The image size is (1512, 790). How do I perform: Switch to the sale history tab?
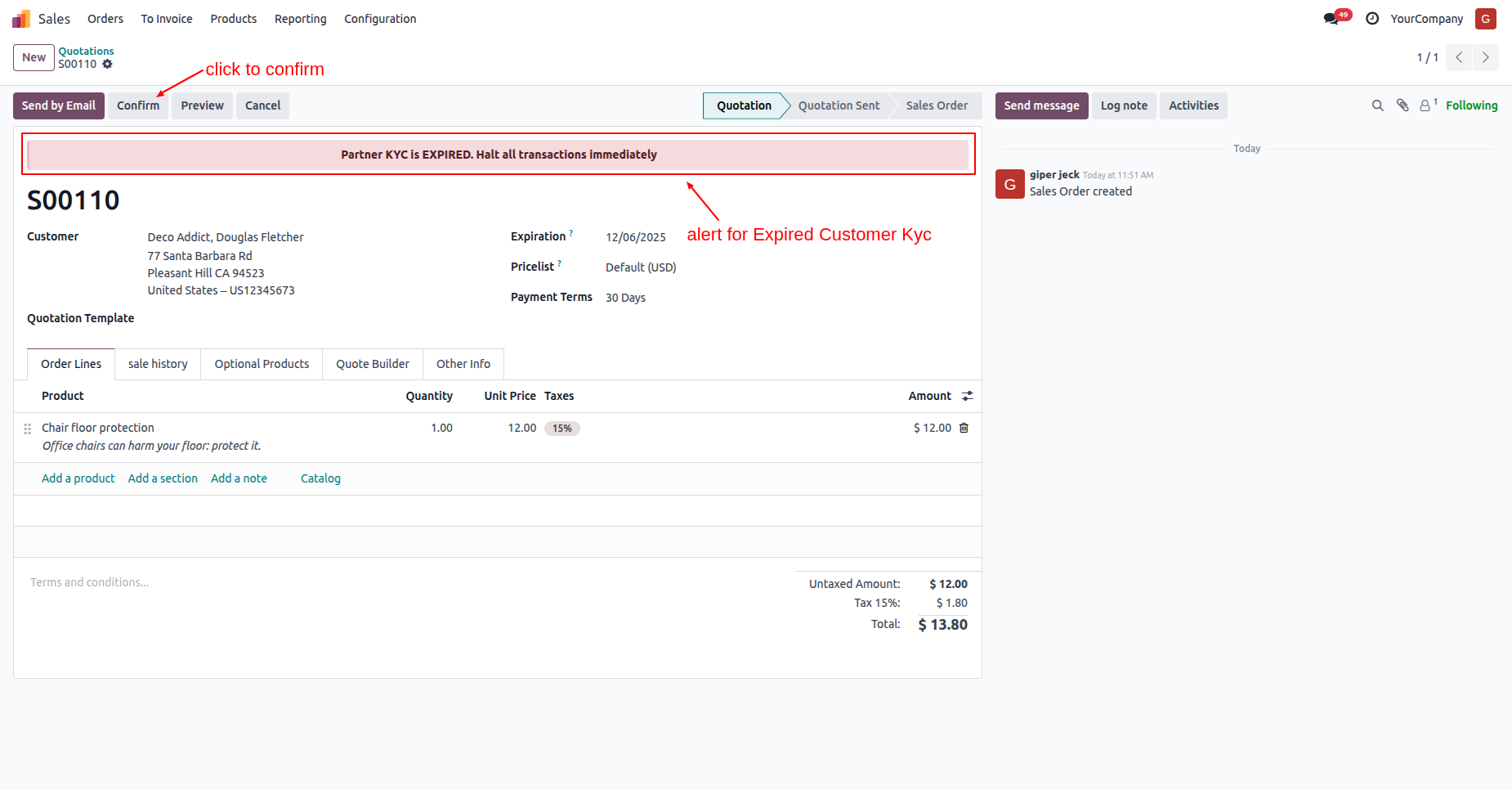[158, 364]
